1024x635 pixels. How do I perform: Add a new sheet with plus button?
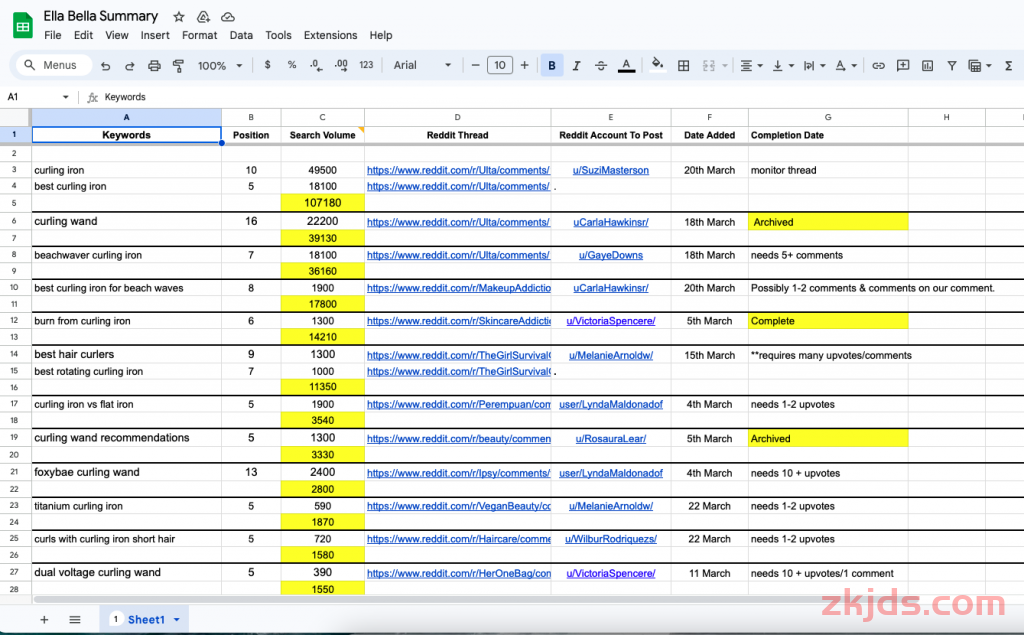tap(44, 619)
